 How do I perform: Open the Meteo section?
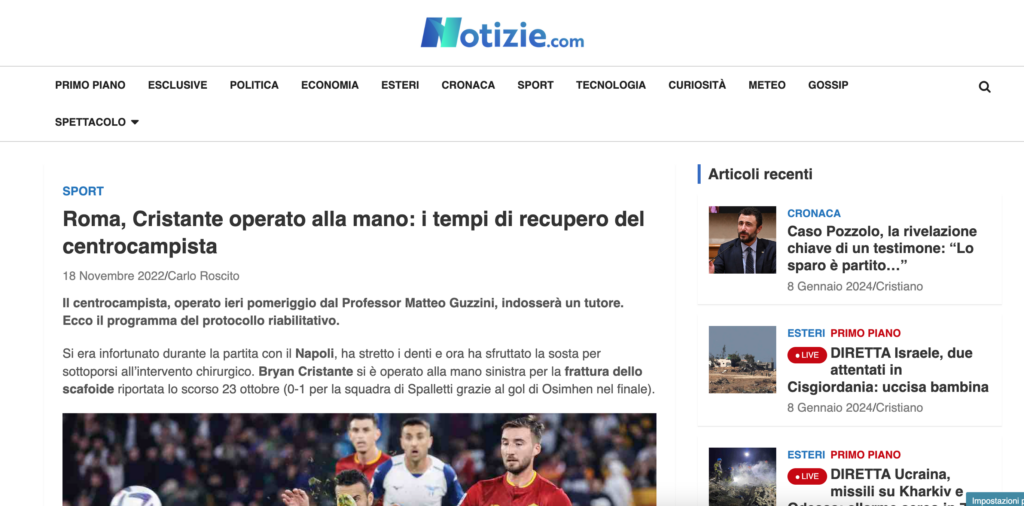tap(767, 85)
